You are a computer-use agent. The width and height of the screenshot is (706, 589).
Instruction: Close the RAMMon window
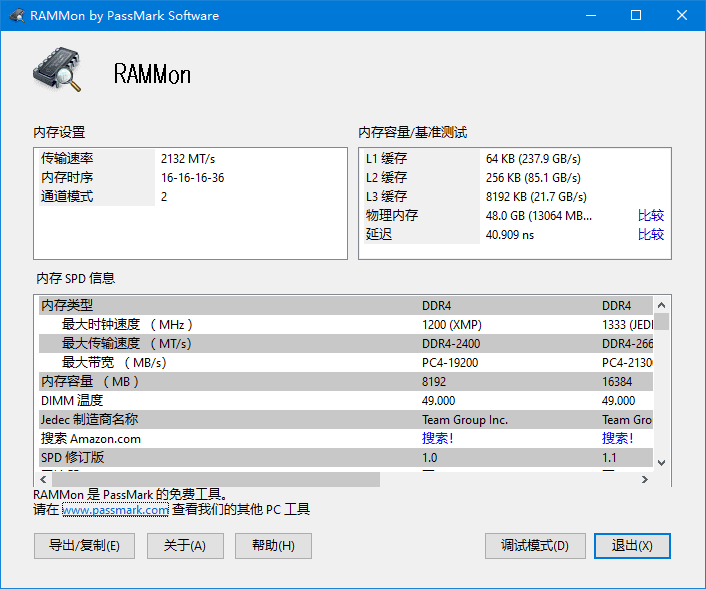682,15
